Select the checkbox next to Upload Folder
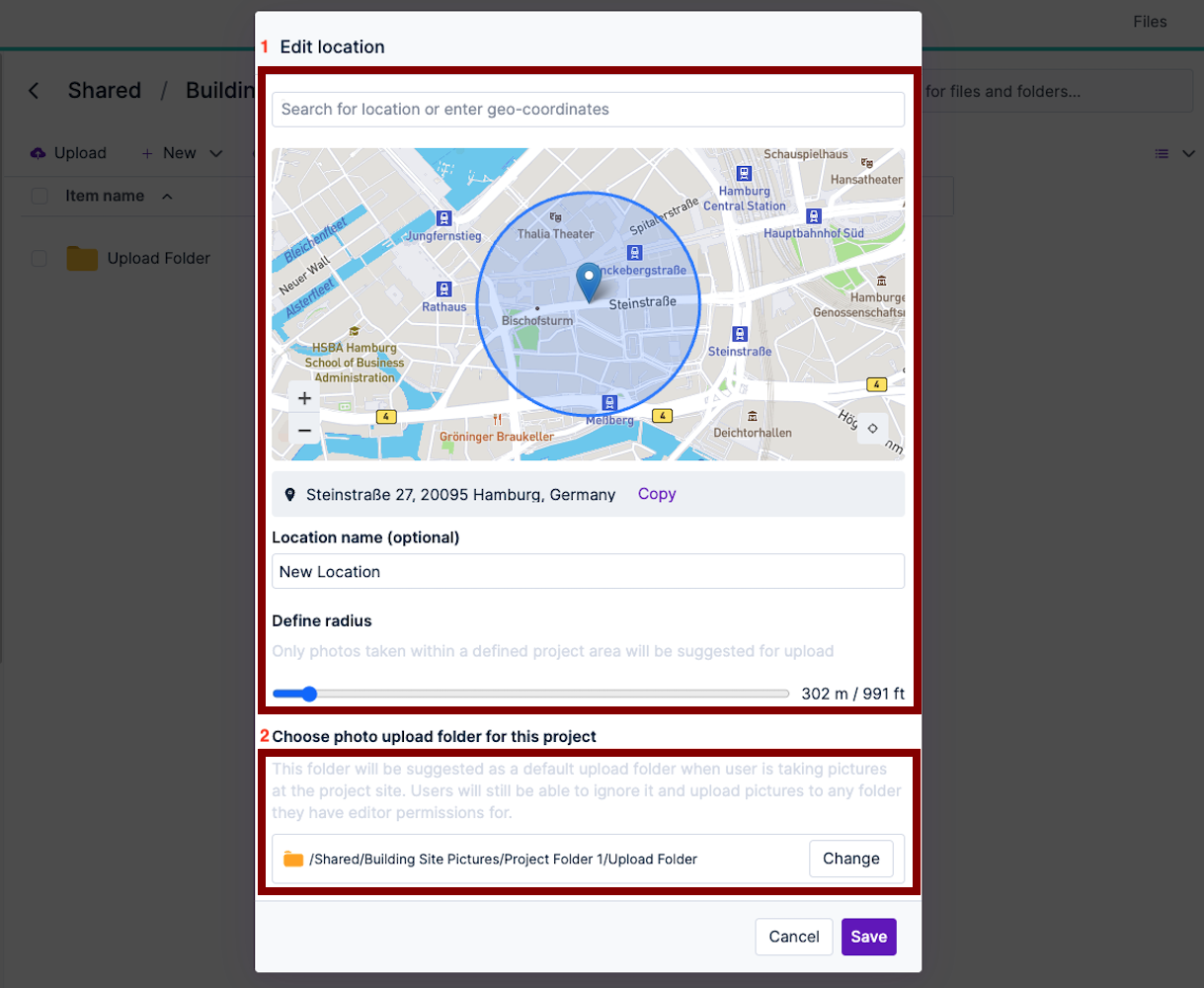 pyautogui.click(x=39, y=258)
